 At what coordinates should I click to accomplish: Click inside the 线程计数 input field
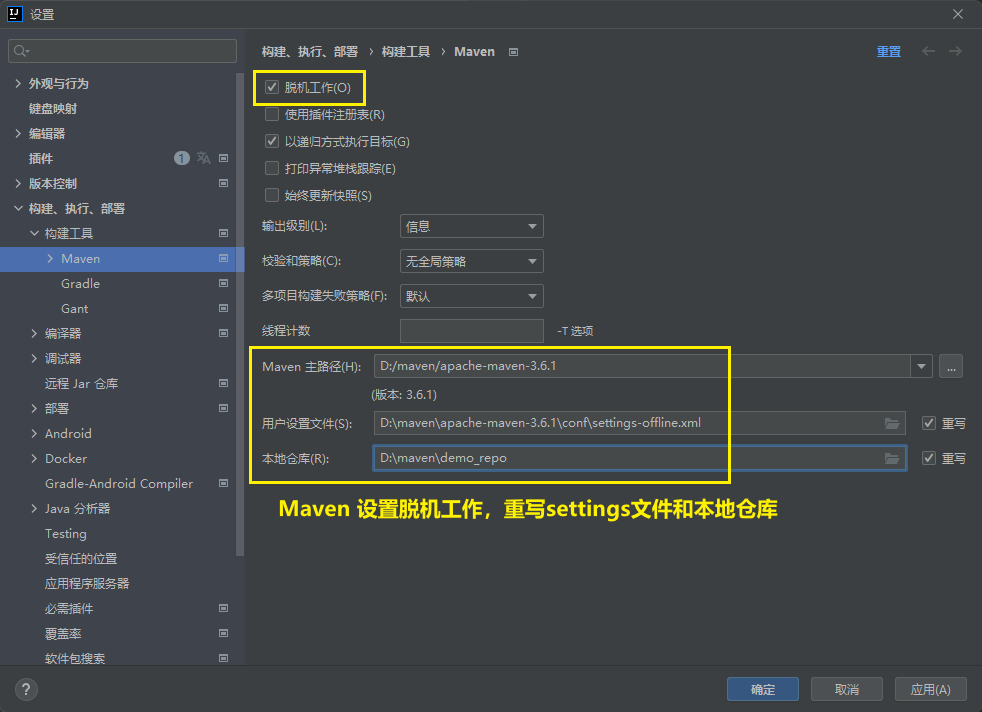point(471,330)
